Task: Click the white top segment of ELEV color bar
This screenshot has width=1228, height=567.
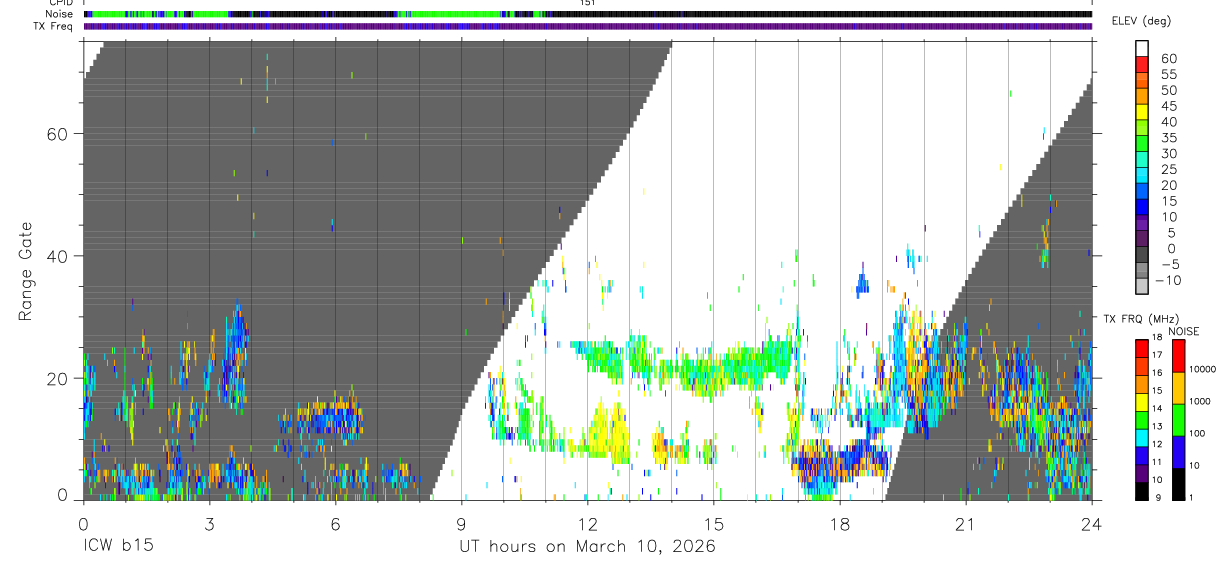Action: click(x=1141, y=49)
